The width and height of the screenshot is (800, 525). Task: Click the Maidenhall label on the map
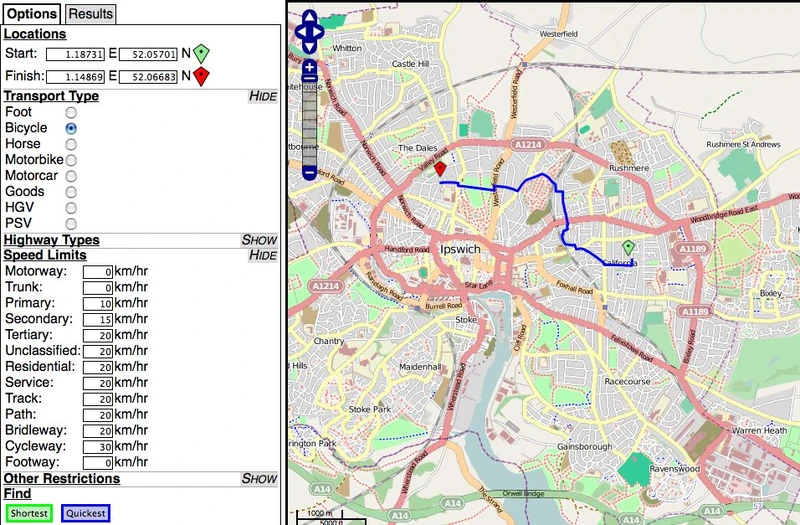tap(420, 367)
